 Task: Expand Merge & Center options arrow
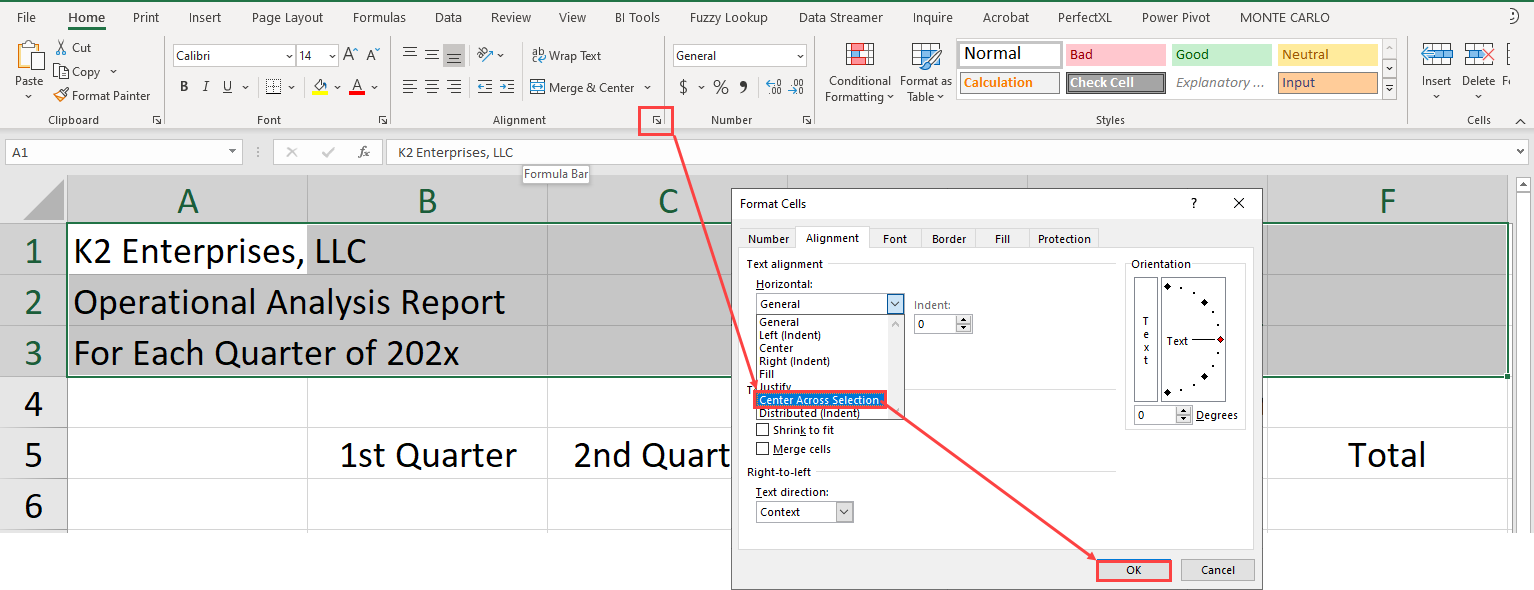coord(648,88)
